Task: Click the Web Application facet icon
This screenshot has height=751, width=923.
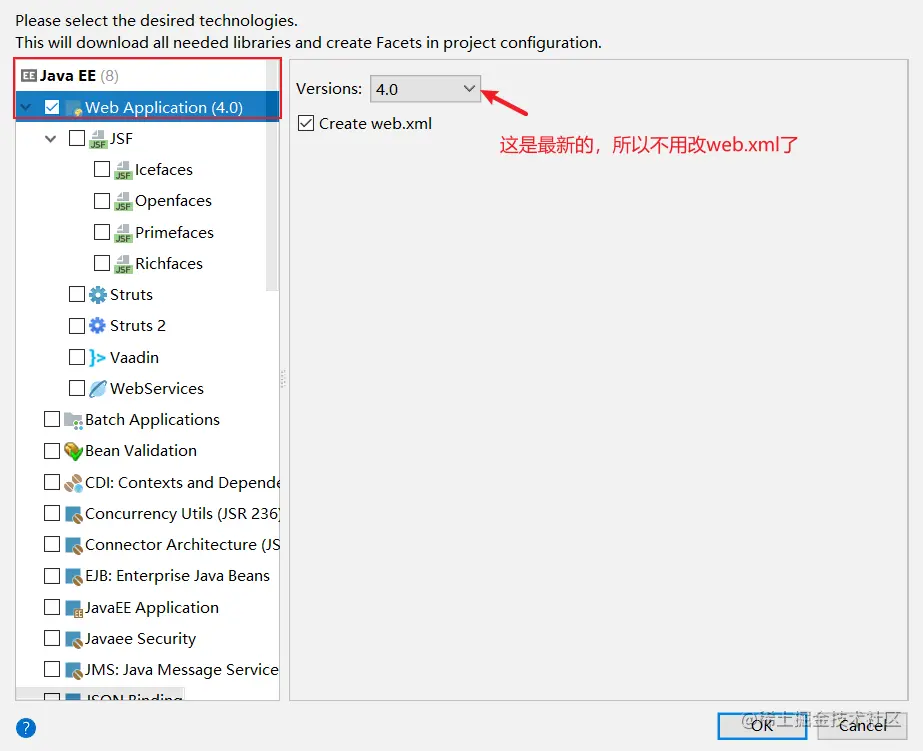Action: coord(74,108)
